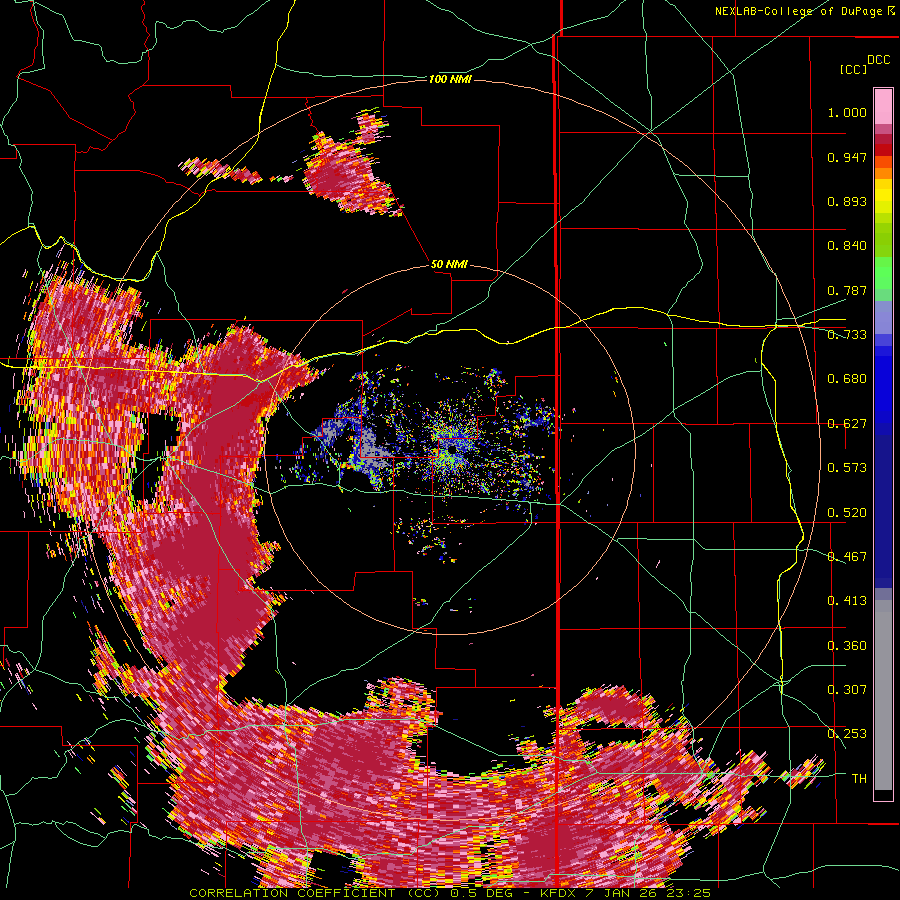Select the 0.253 scale value
The image size is (900, 900).
coord(847,734)
